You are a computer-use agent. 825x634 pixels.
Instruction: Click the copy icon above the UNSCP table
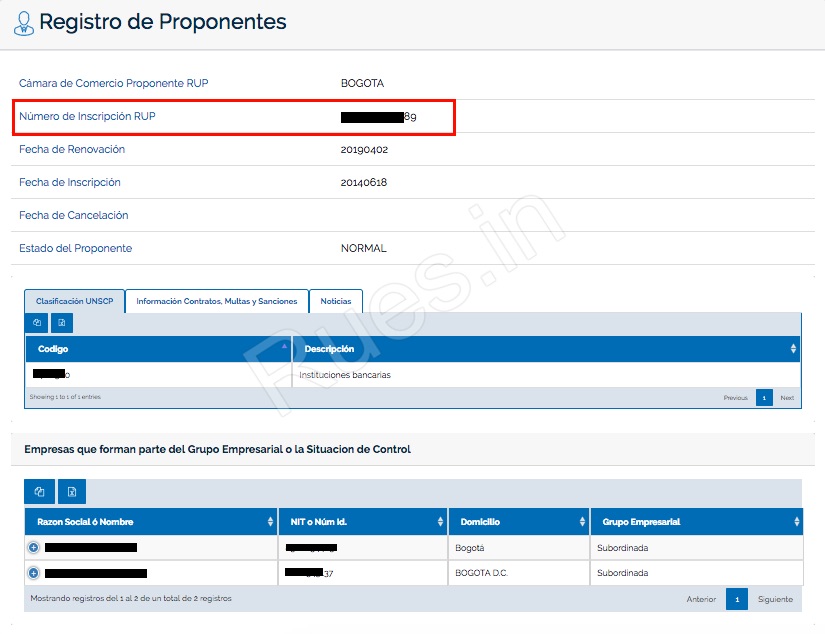point(37,322)
